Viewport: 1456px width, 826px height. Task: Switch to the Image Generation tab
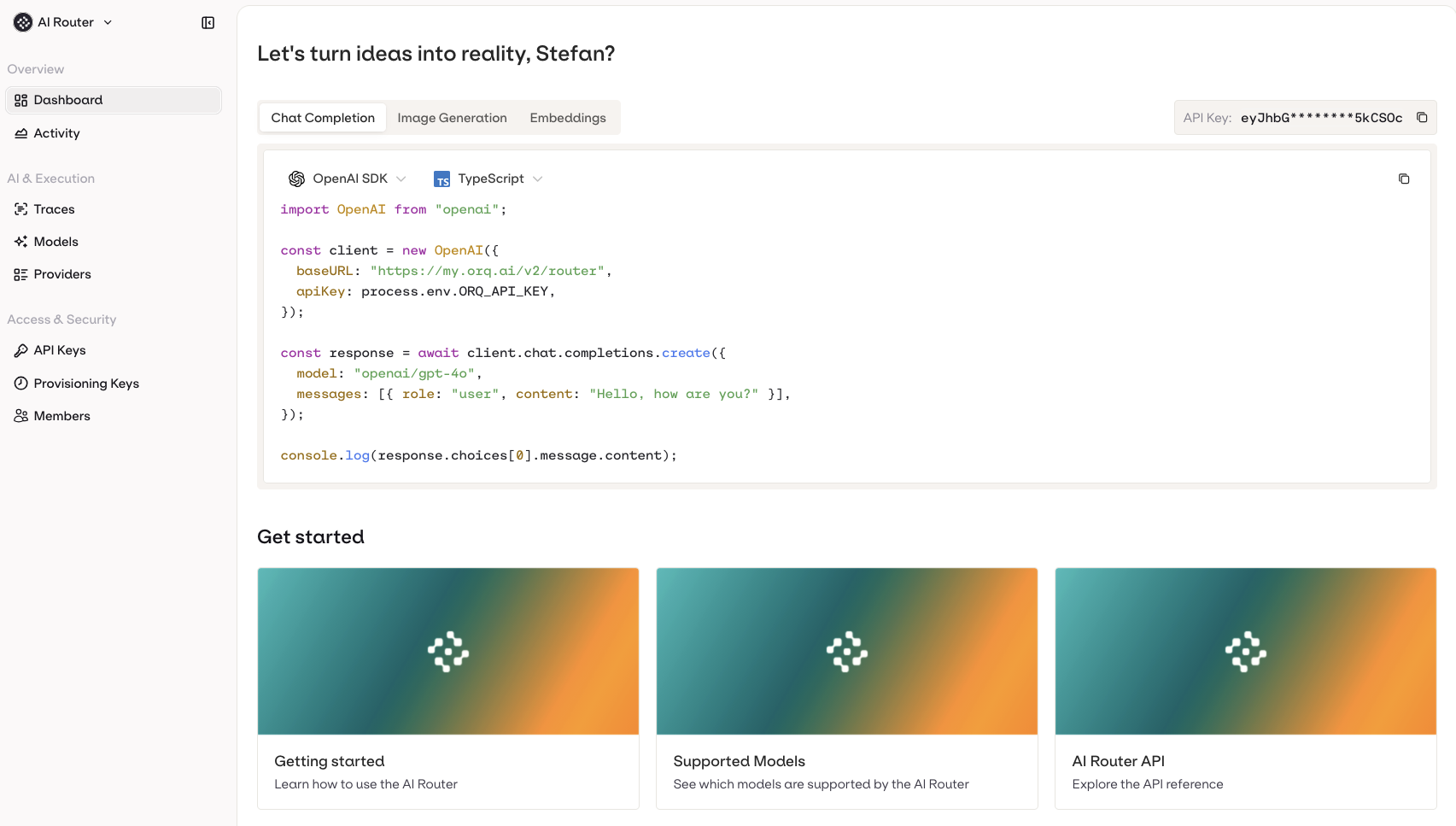click(x=452, y=118)
